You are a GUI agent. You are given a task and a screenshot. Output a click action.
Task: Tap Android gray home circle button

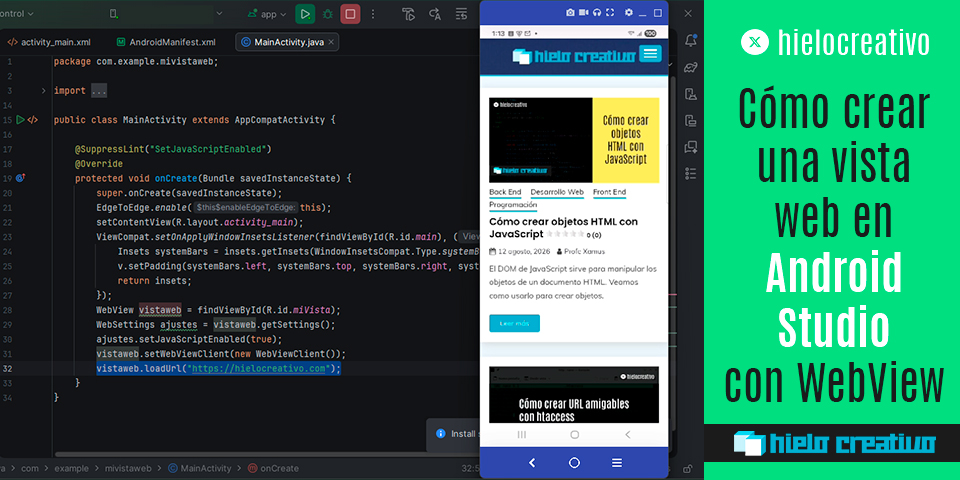[574, 434]
